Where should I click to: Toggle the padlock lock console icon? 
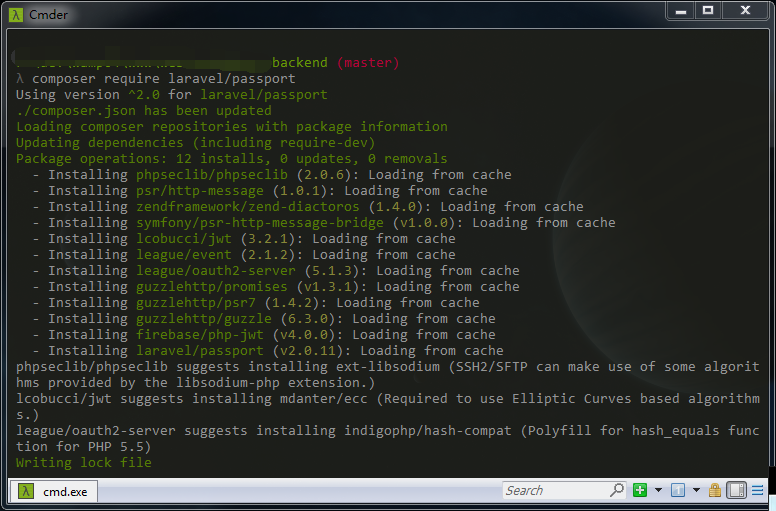tap(715, 490)
